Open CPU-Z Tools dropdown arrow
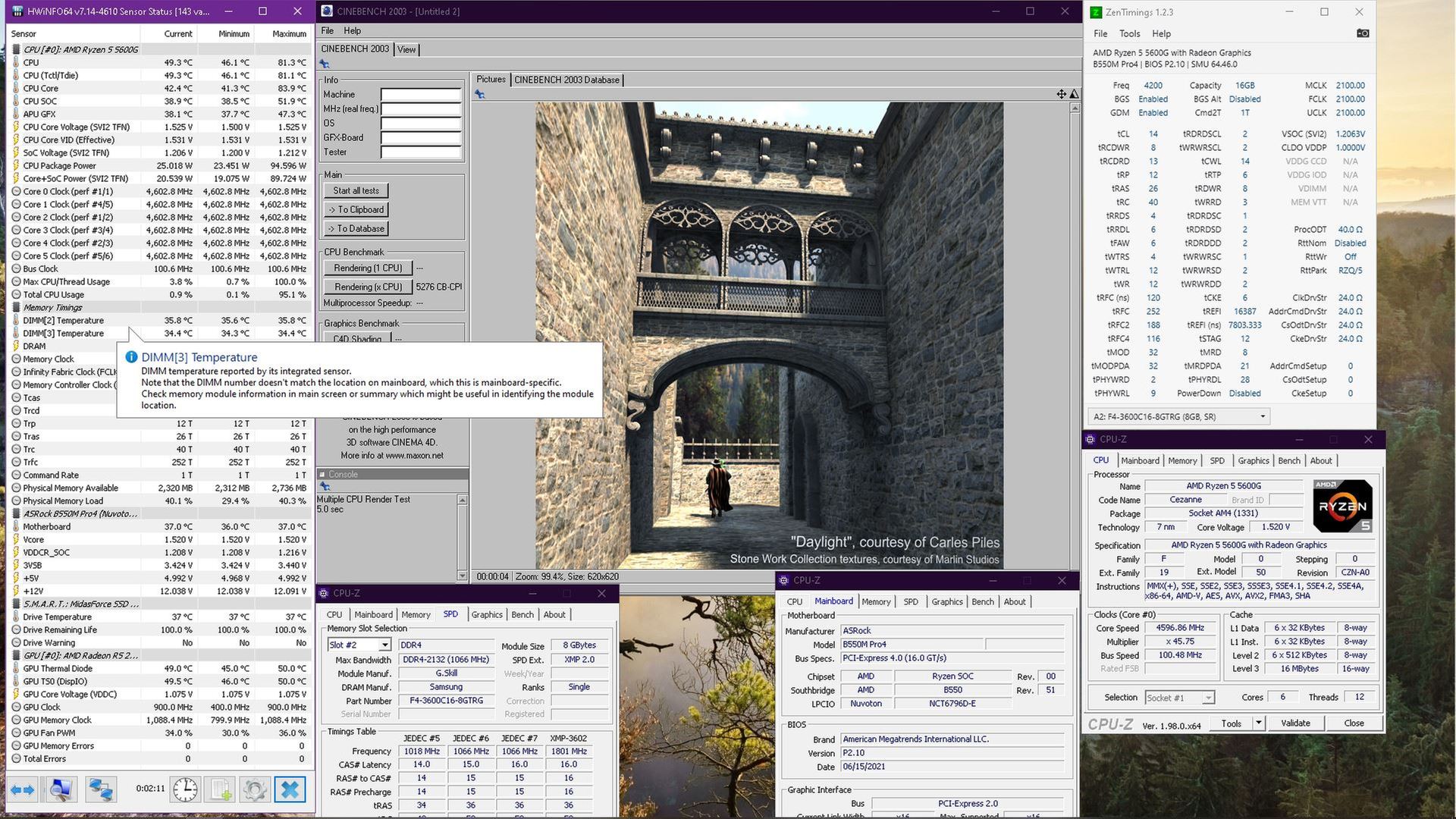Image resolution: width=1456 pixels, height=819 pixels. (x=1258, y=723)
